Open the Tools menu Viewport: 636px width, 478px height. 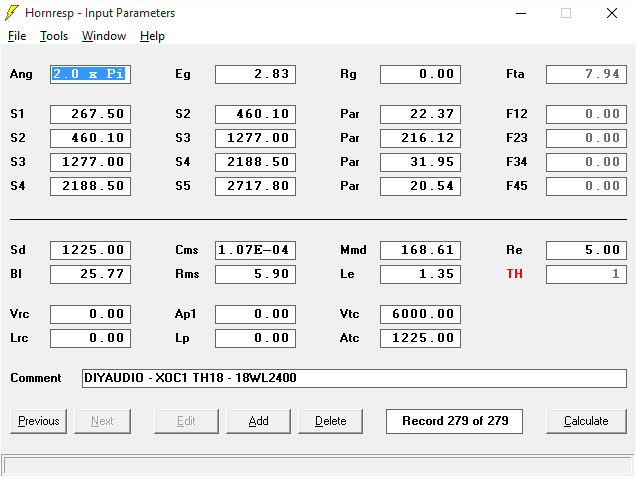pos(54,36)
